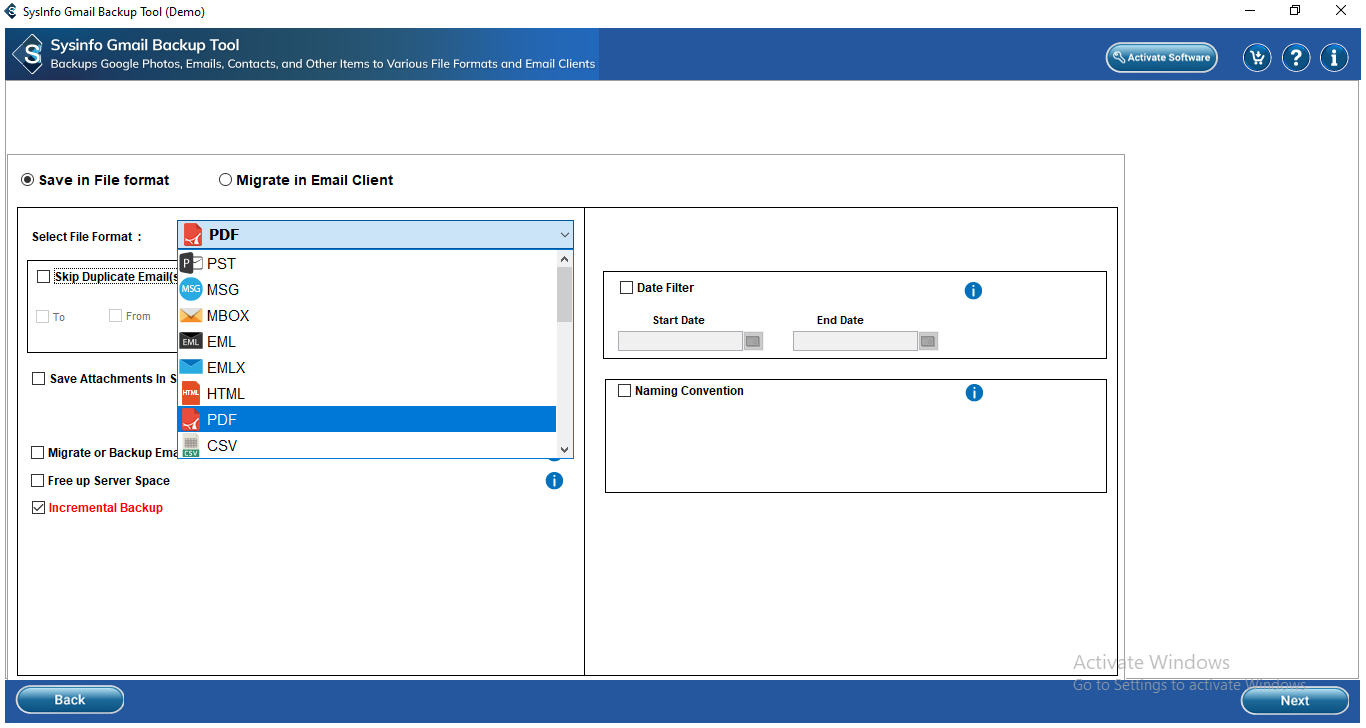The height and width of the screenshot is (728, 1366).
Task: Collapse the Select File Format dropdown
Action: coord(565,235)
